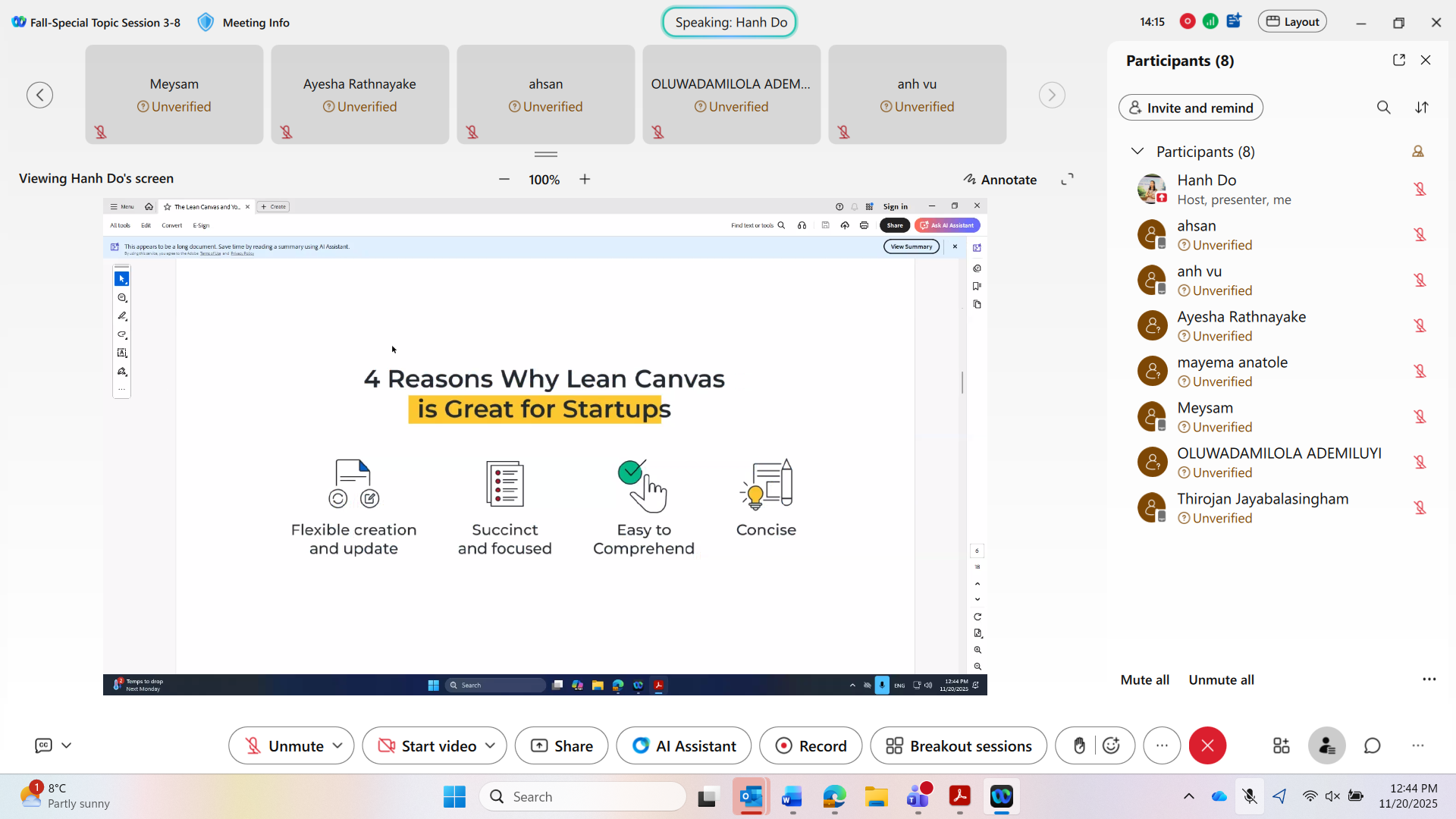The image size is (1456, 819).
Task: Open the chat panel icon
Action: pyautogui.click(x=1372, y=746)
